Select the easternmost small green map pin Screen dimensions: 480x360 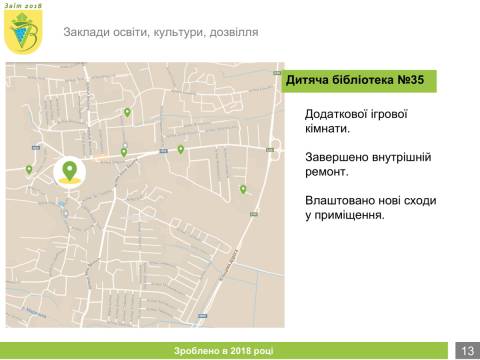tap(243, 189)
